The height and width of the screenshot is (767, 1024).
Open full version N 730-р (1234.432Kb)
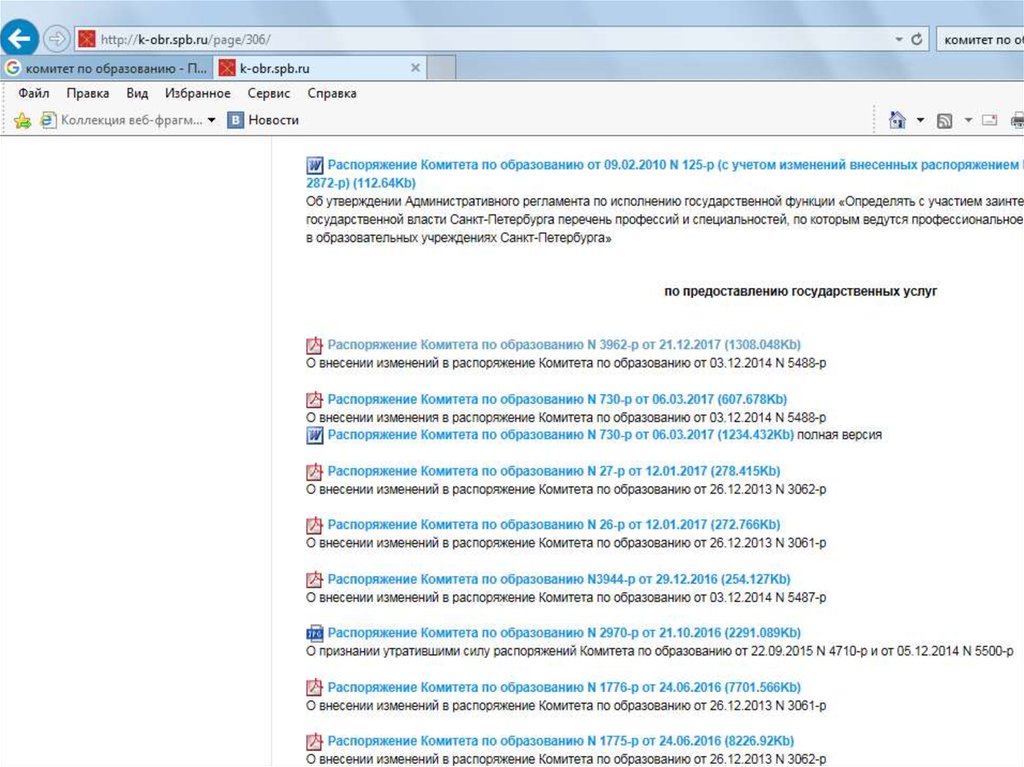click(560, 435)
